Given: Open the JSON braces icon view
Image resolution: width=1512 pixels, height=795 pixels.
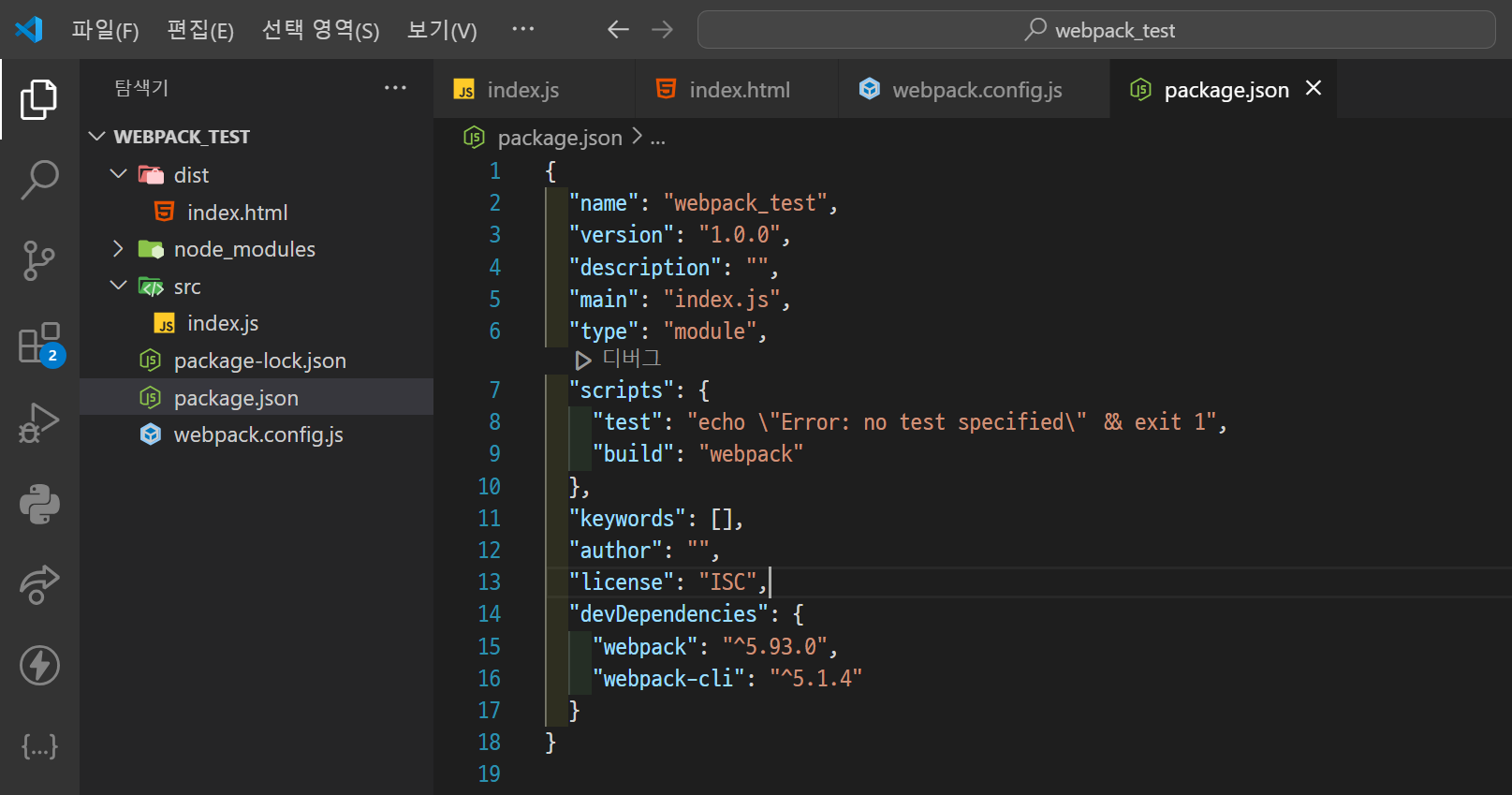Looking at the screenshot, I should 38,746.
